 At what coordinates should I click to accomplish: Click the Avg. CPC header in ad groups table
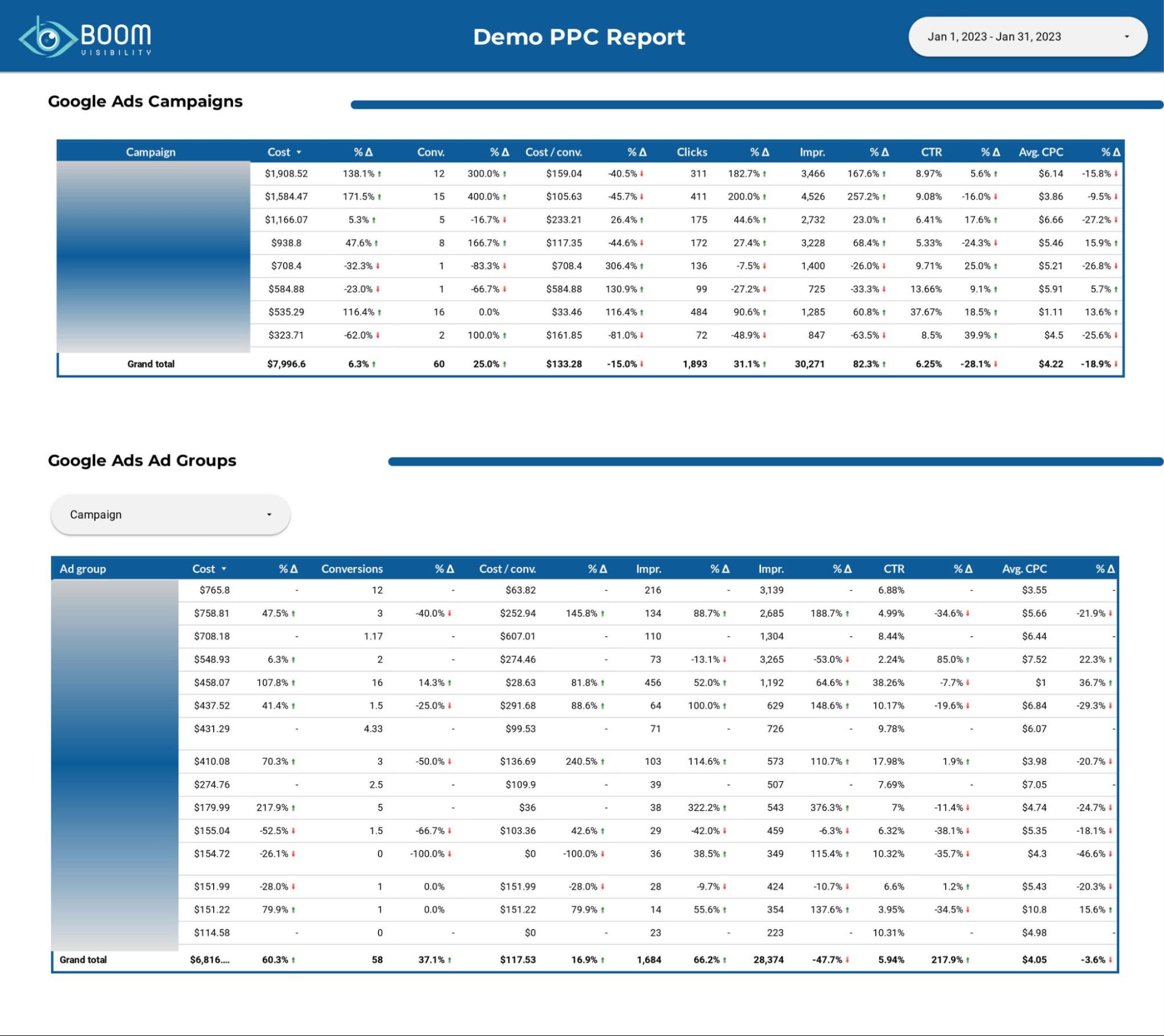tap(1024, 569)
